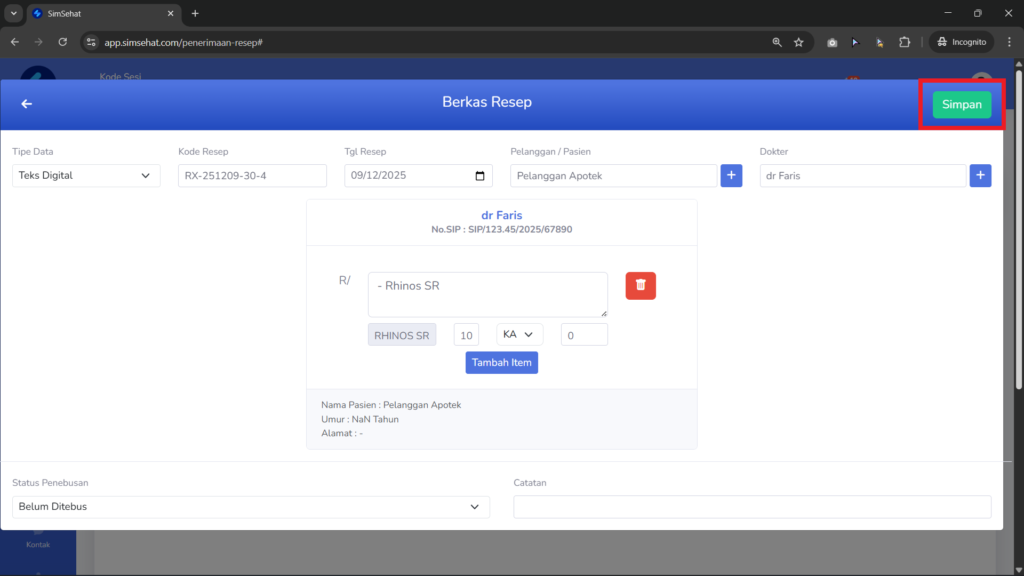Click the page vertical scrollbar

[1019, 229]
